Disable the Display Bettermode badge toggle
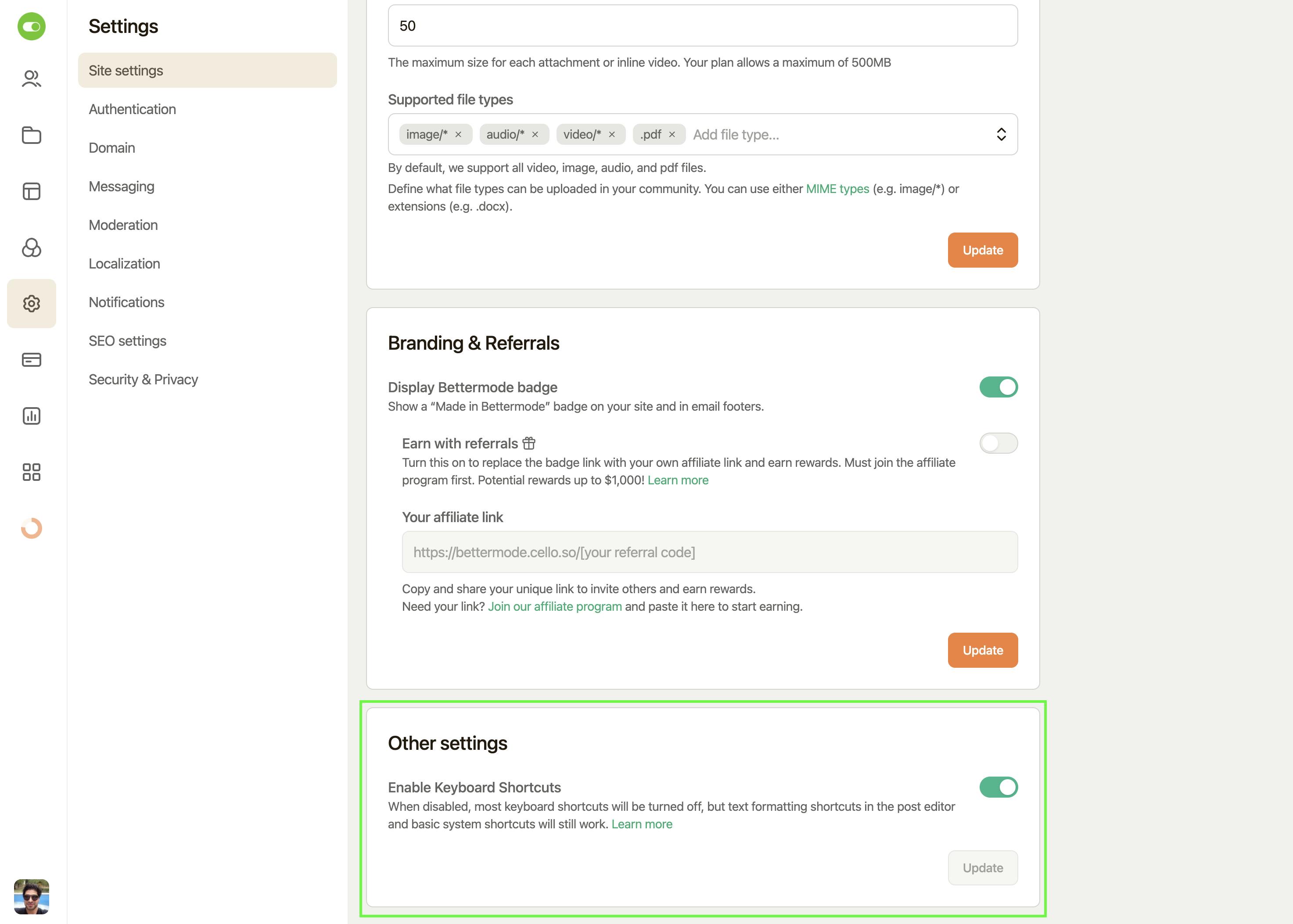Viewport: 1293px width, 924px height. [998, 387]
